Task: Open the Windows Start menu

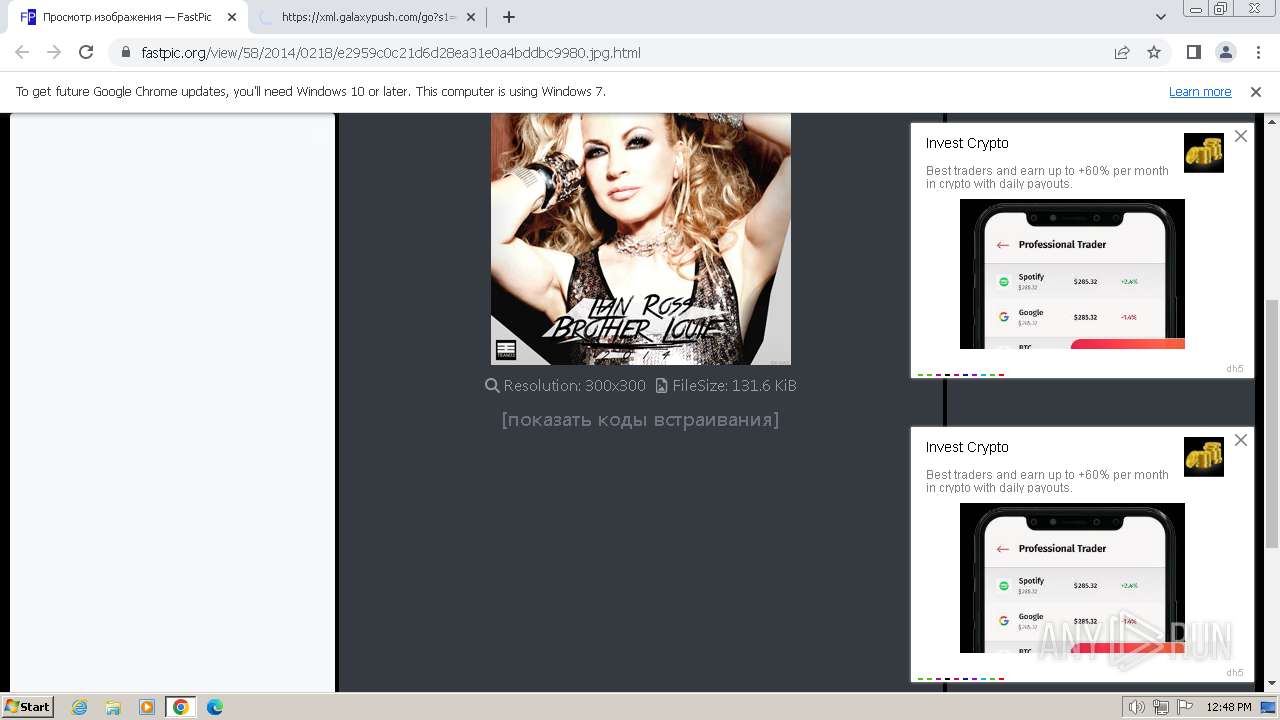Action: click(28, 706)
